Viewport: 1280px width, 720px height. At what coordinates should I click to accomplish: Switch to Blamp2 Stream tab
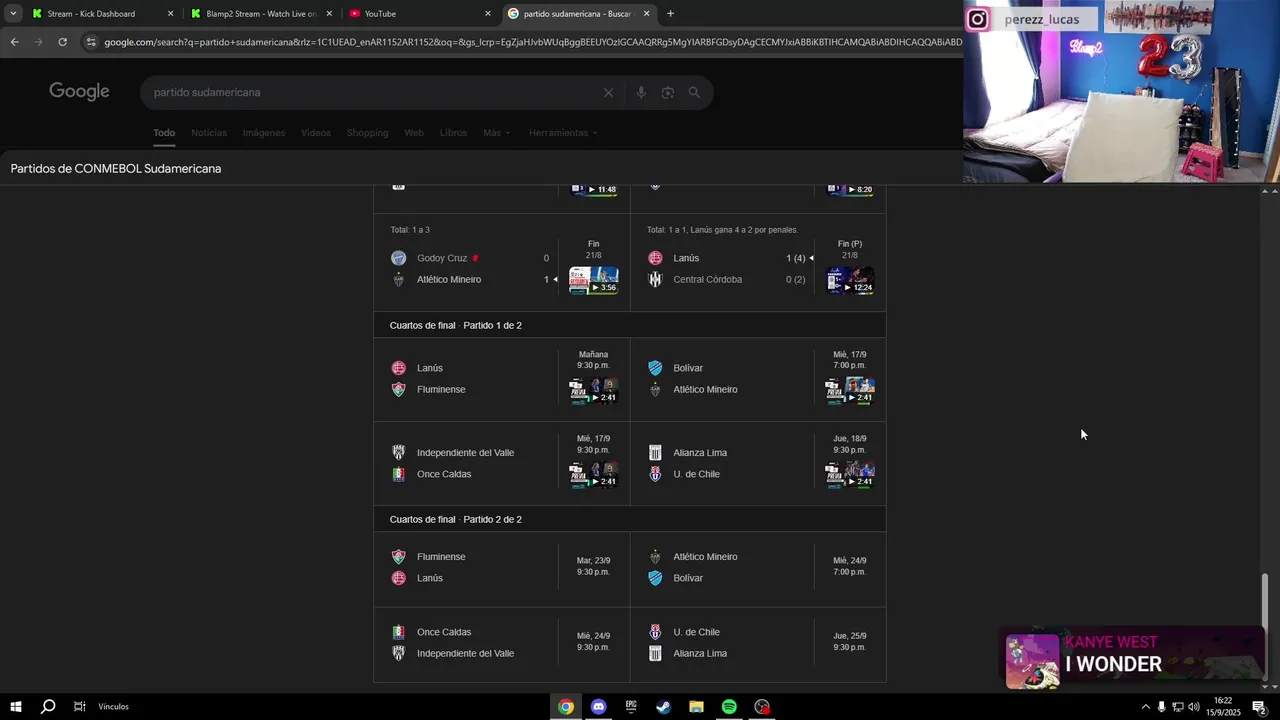pos(260,14)
